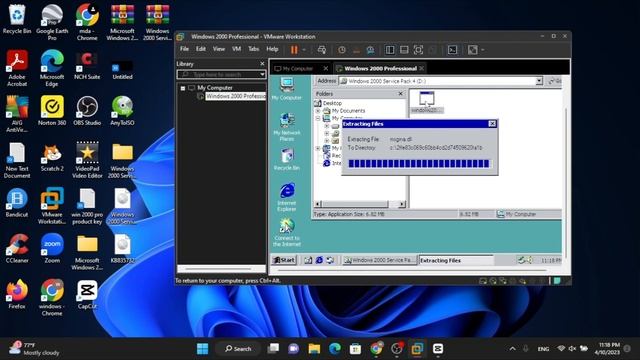Open the Windows 11 Start menu

coord(202,349)
